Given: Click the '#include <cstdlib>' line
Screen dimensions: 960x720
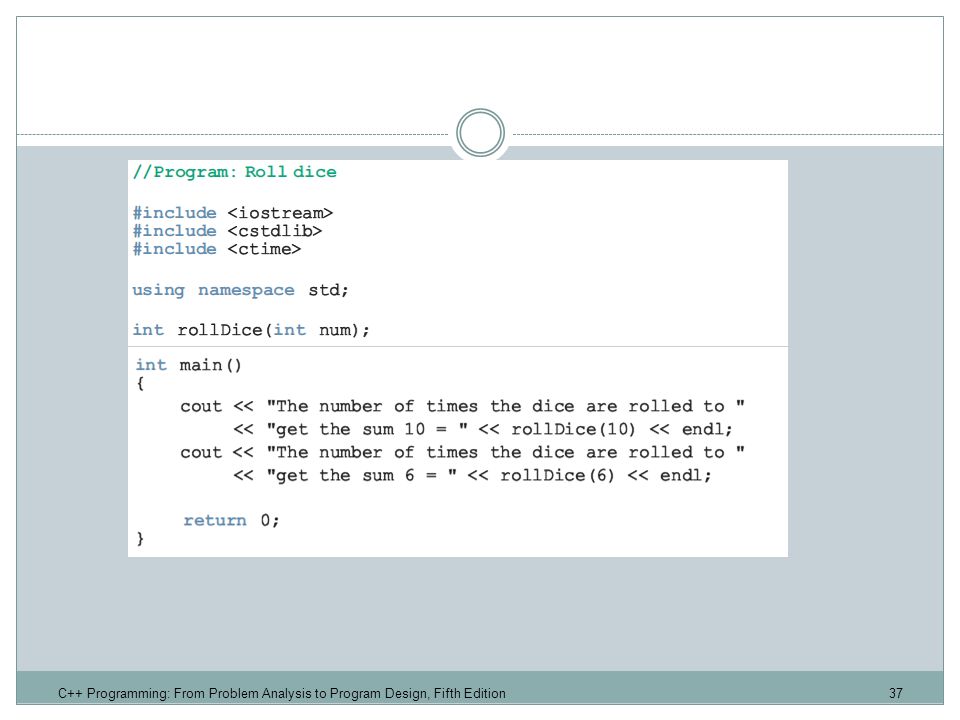Looking at the screenshot, I should 227,231.
